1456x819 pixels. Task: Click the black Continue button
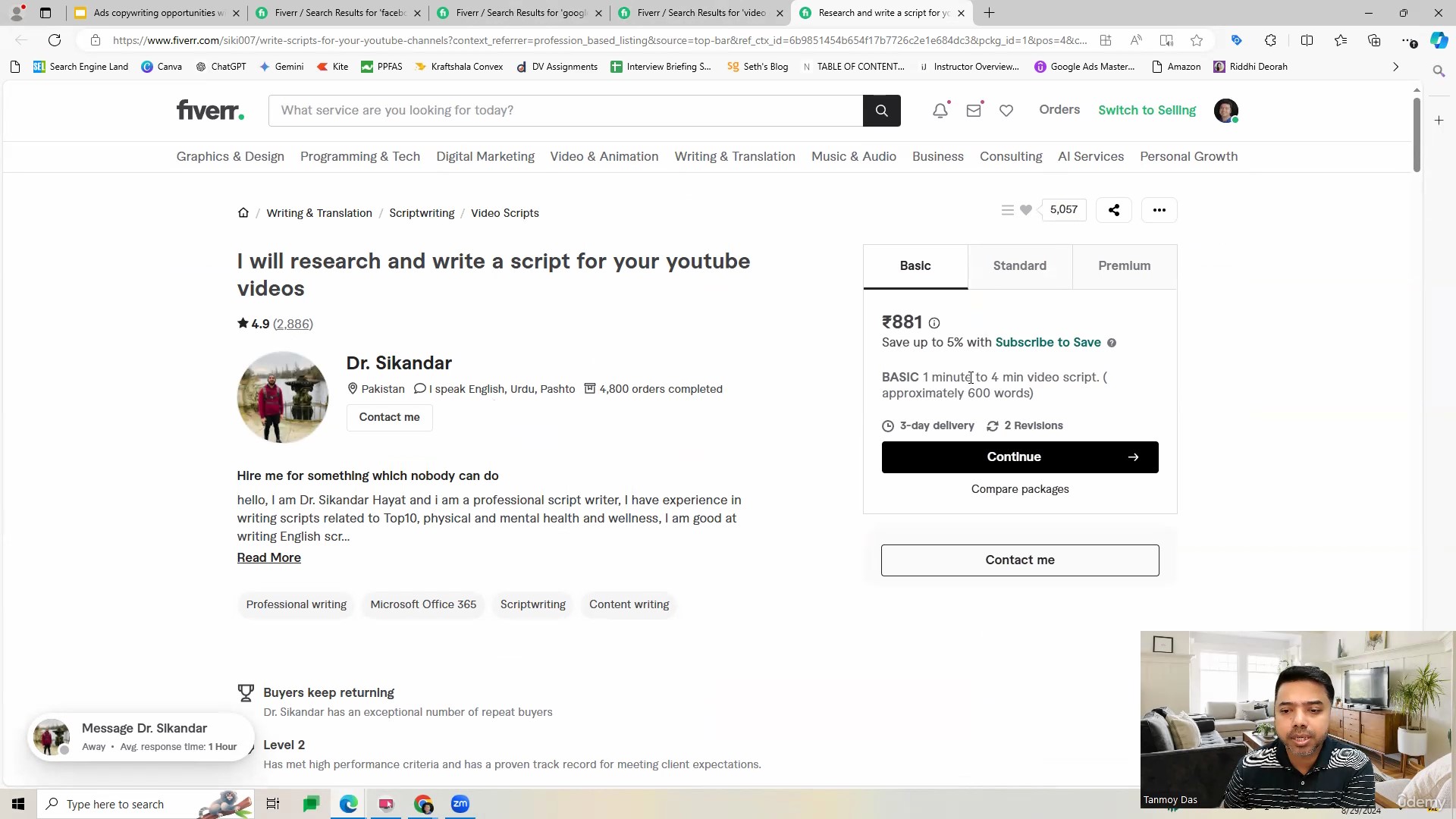coord(1020,457)
